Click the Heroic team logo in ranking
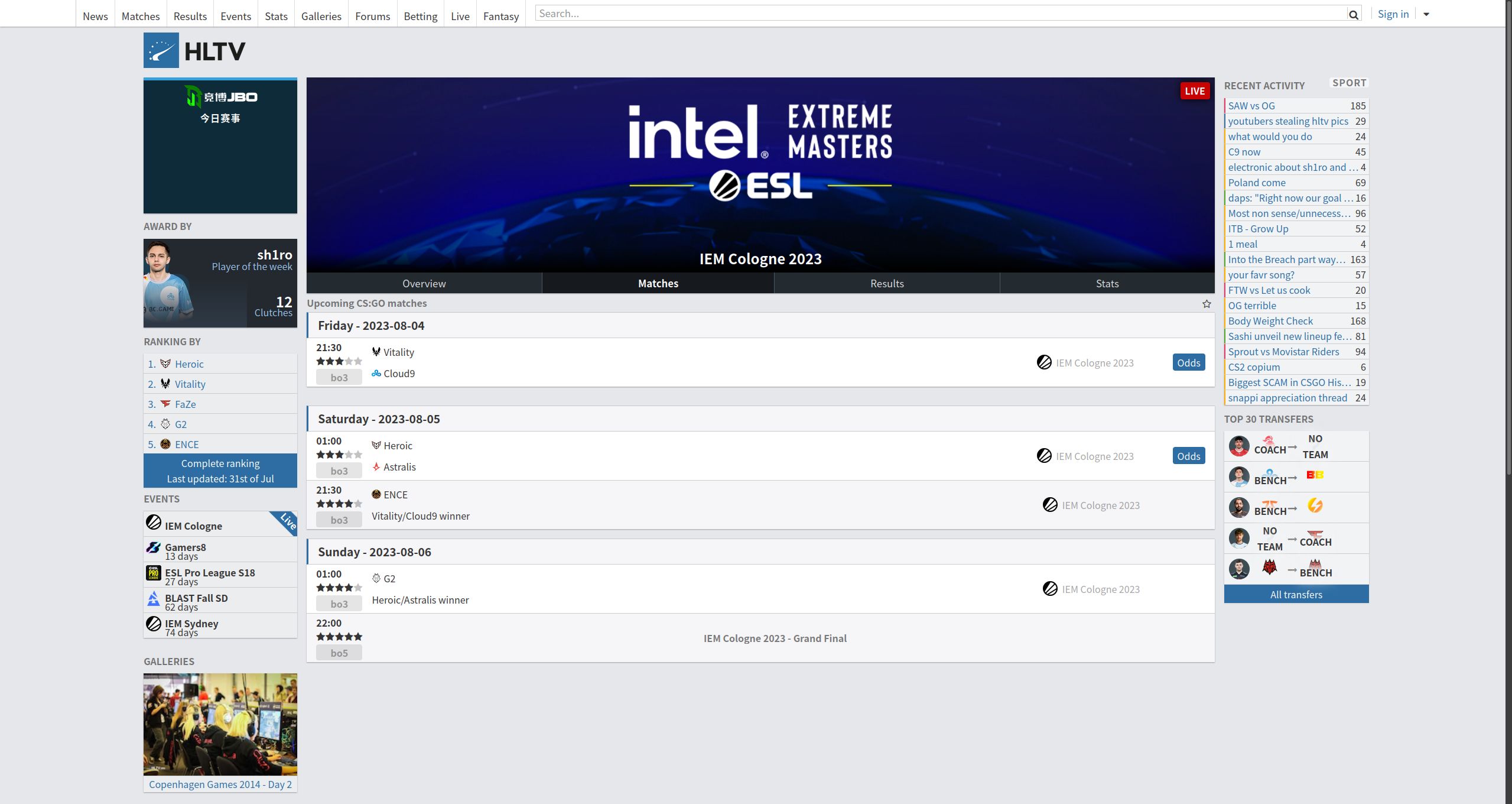This screenshot has width=1512, height=804. (165, 364)
